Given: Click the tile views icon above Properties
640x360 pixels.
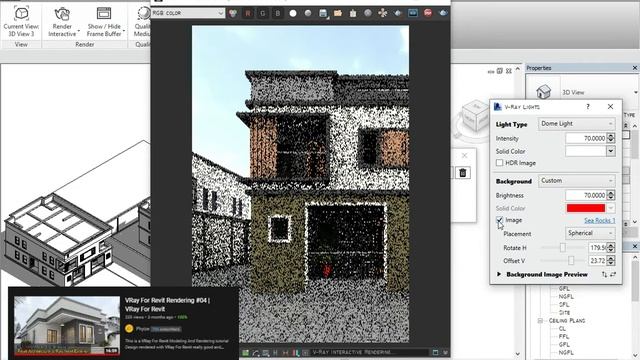Looking at the screenshot, I should coord(509,71).
